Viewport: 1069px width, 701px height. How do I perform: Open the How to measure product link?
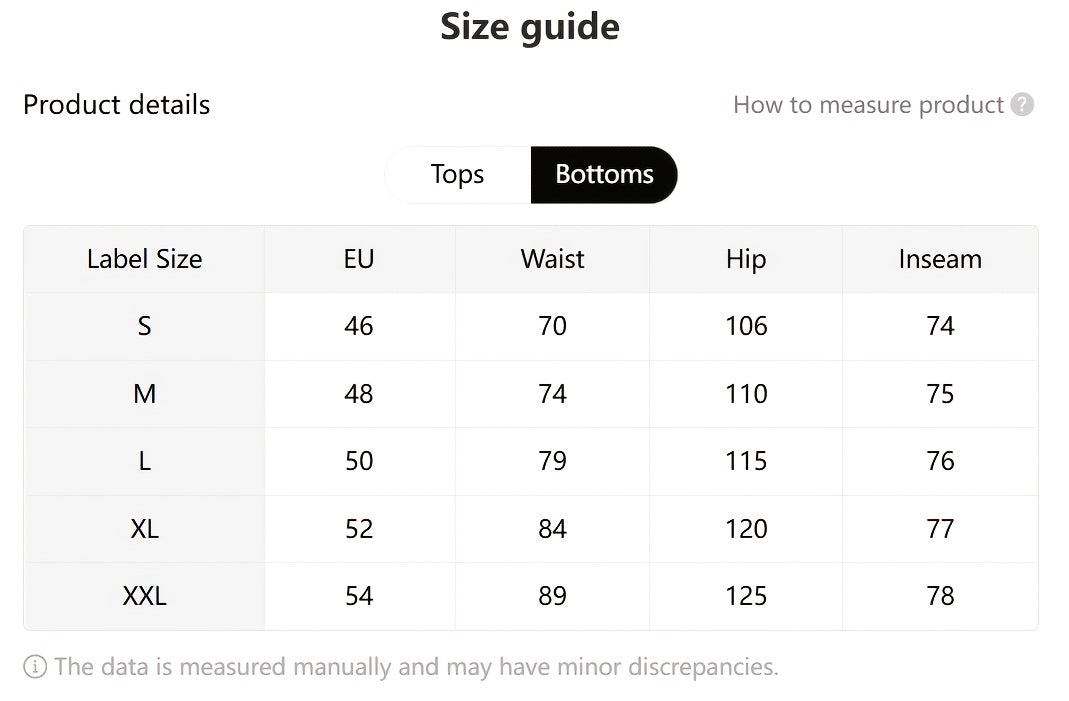(867, 105)
